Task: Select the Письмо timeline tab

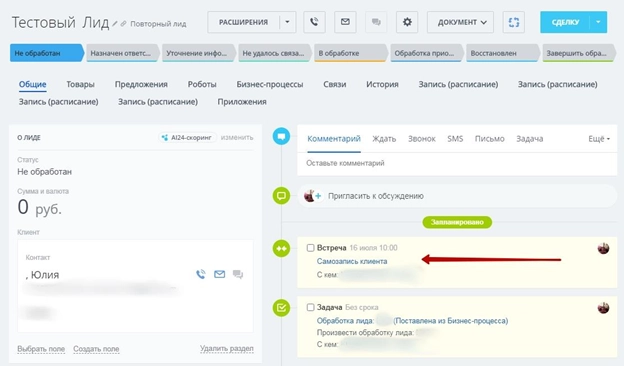Action: point(489,138)
